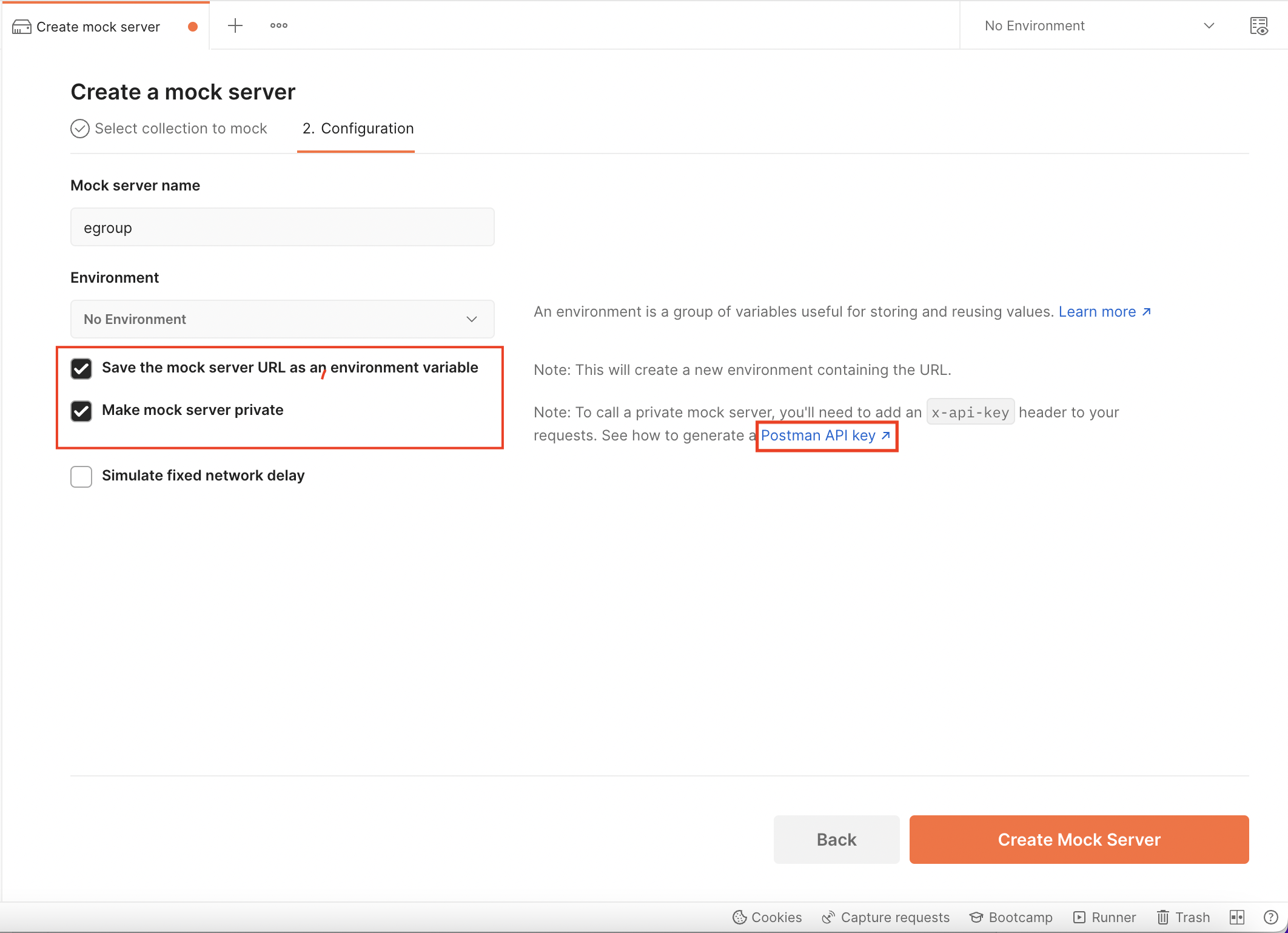Open the Cookies manager
Image resolution: width=1288 pixels, height=933 pixels.
tap(766, 917)
